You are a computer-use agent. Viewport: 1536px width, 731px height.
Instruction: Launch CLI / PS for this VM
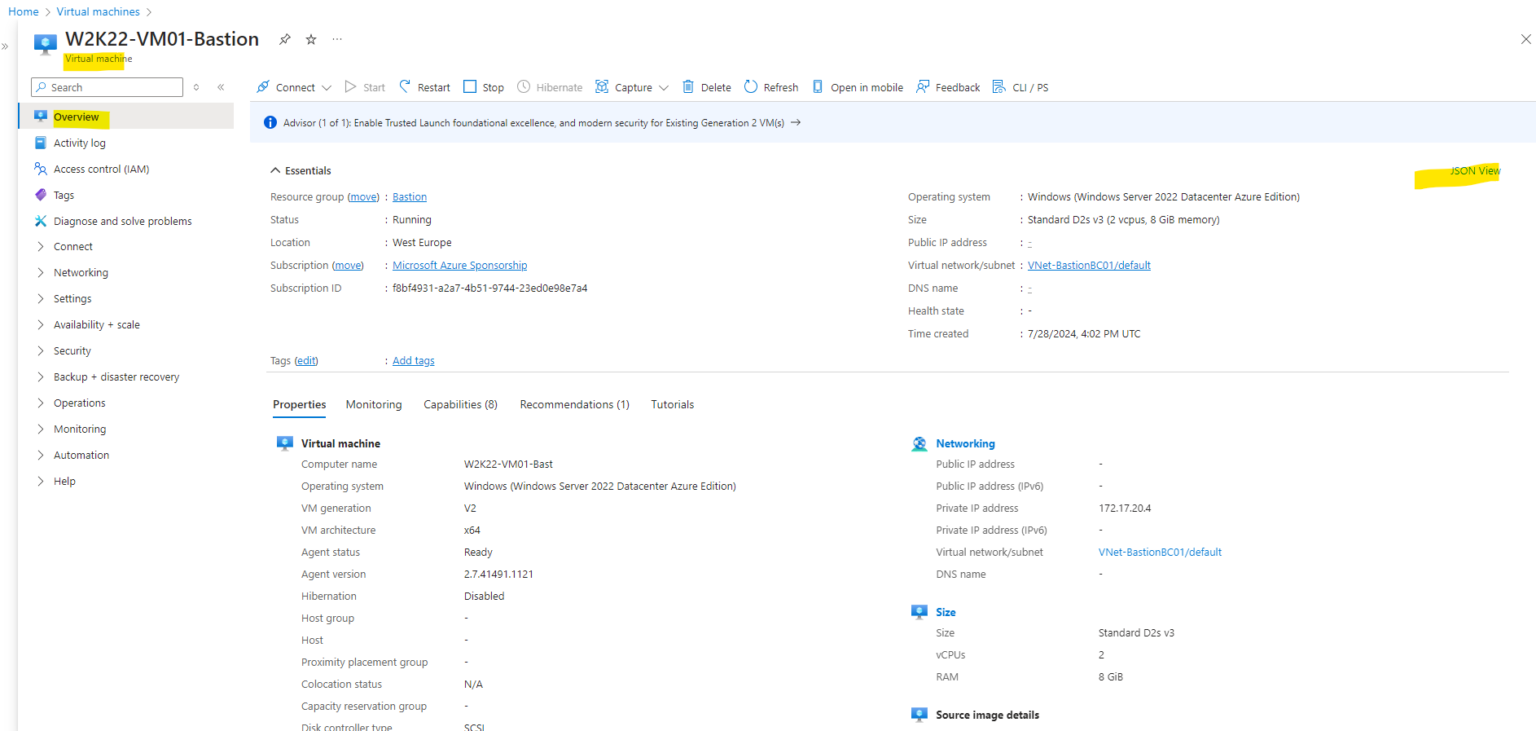tap(1020, 87)
